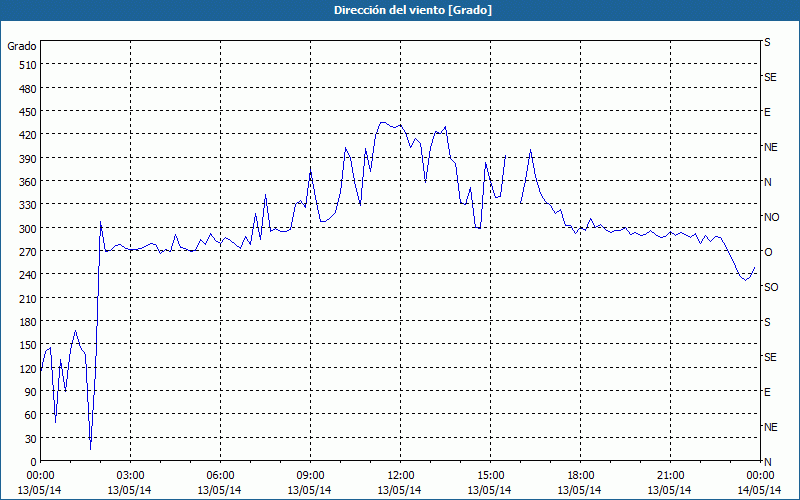Click the 270 y-axis tick label

28,252
